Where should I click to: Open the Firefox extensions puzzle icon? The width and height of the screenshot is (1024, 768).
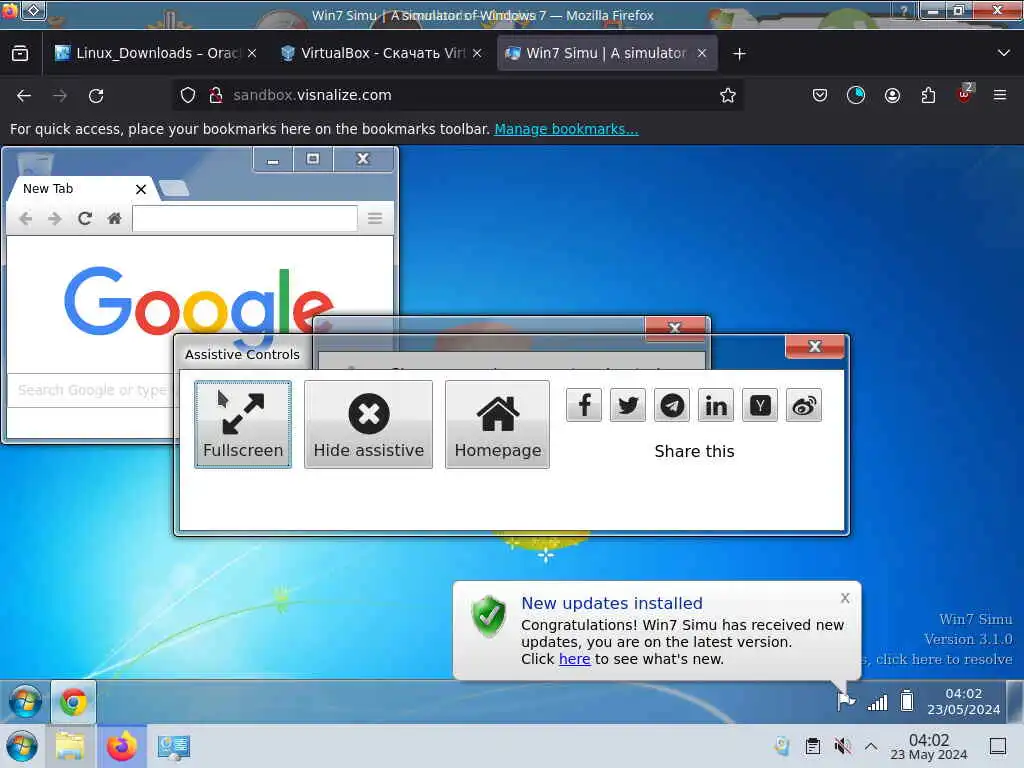[928, 96]
